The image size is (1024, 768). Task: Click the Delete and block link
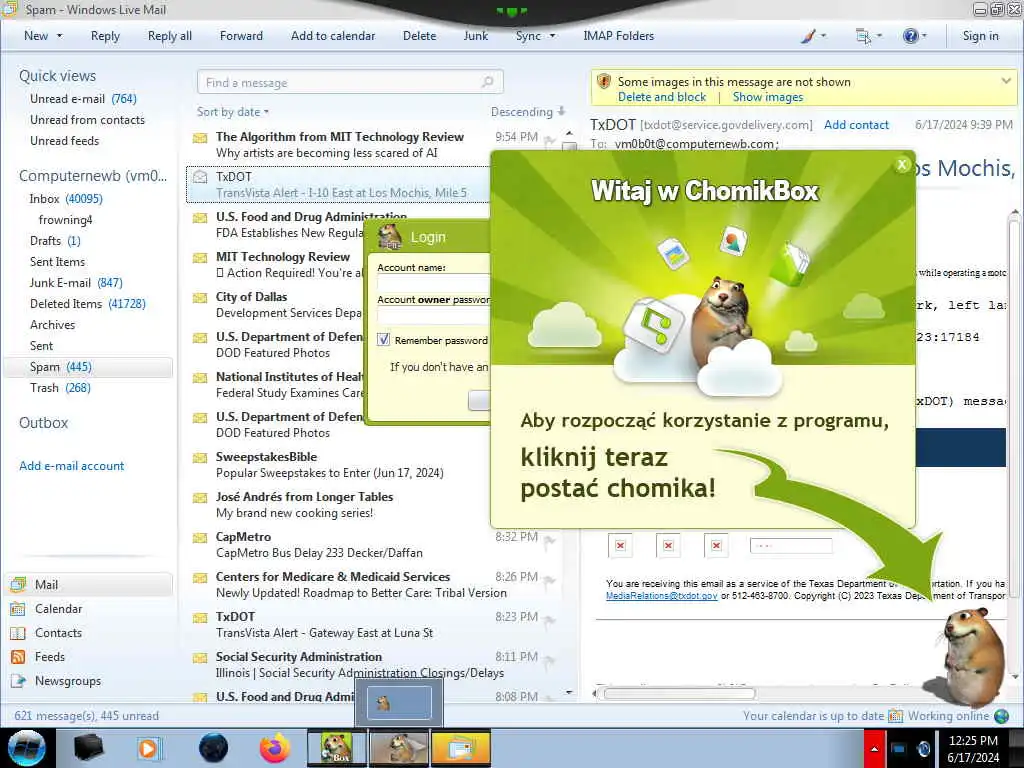click(x=662, y=97)
